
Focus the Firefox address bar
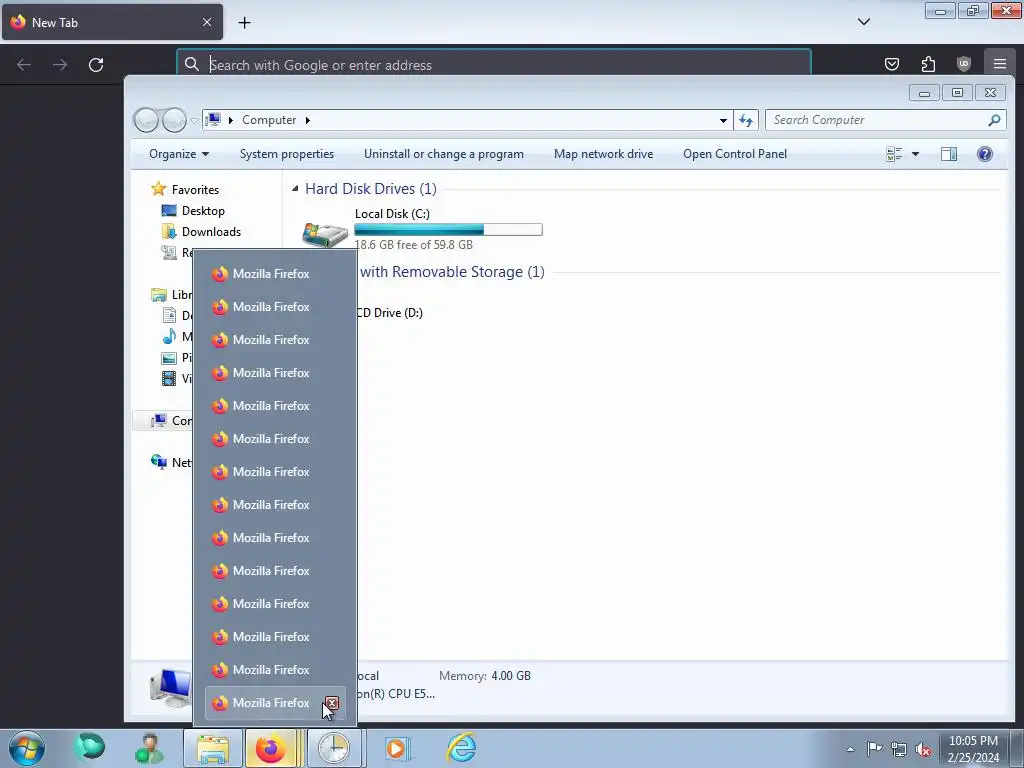pyautogui.click(x=494, y=65)
